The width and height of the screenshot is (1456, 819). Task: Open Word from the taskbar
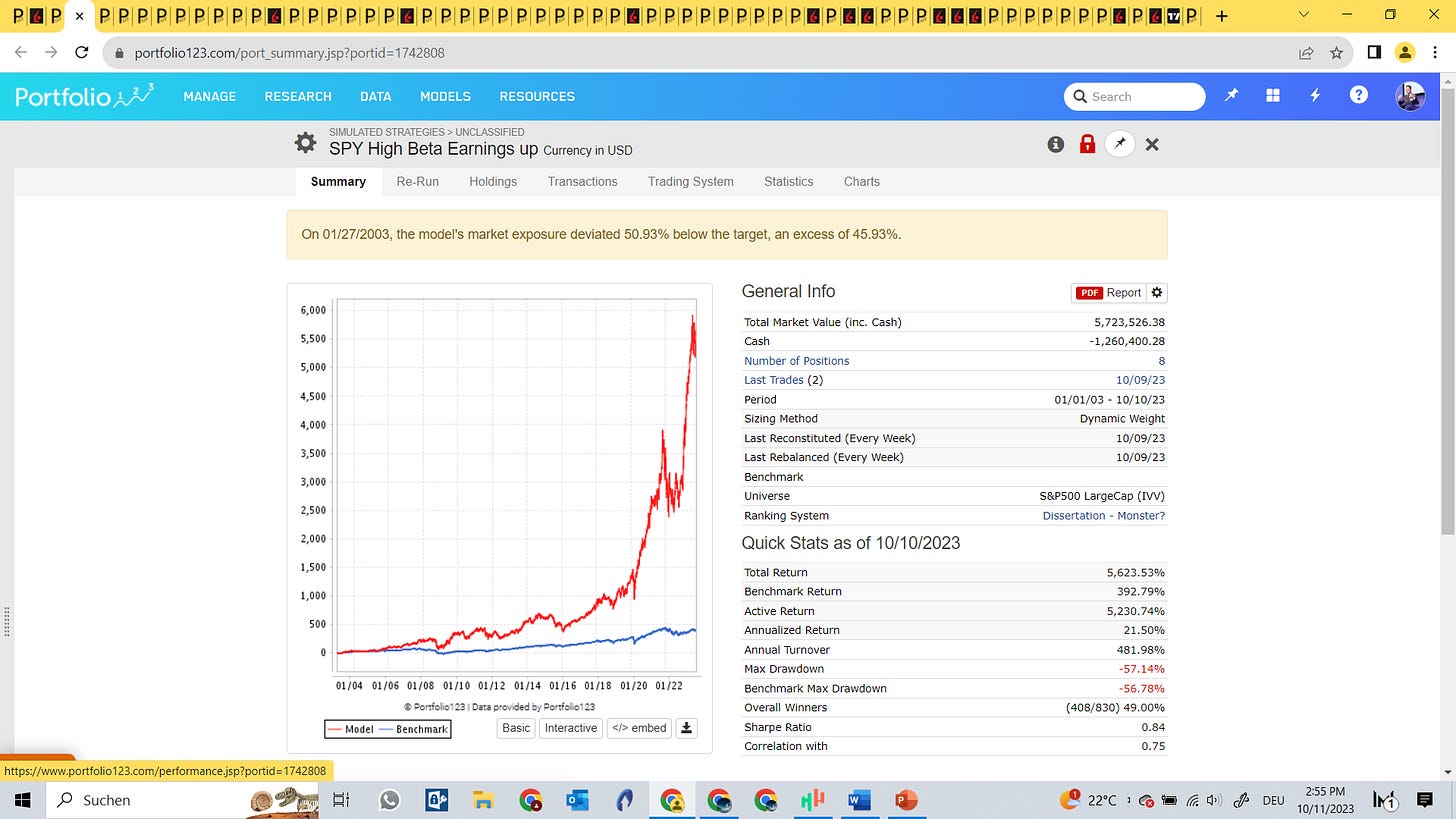coord(860,800)
